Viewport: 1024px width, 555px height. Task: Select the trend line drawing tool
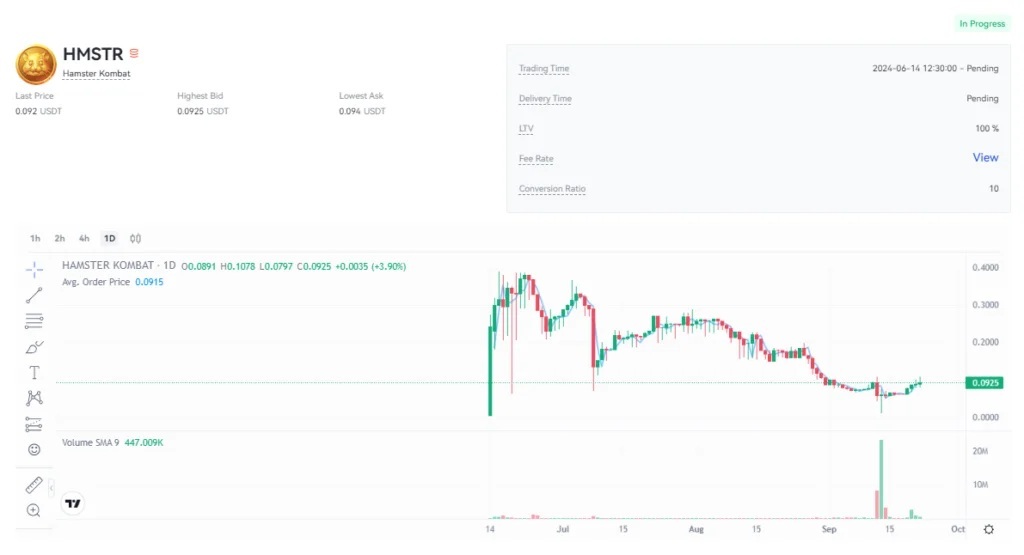tap(34, 295)
